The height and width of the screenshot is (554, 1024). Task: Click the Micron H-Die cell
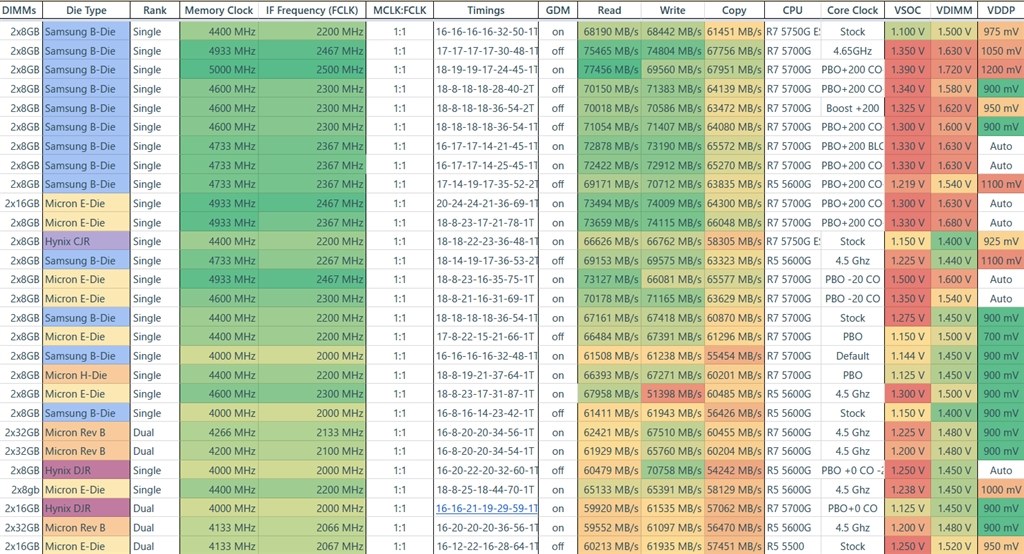click(x=86, y=375)
